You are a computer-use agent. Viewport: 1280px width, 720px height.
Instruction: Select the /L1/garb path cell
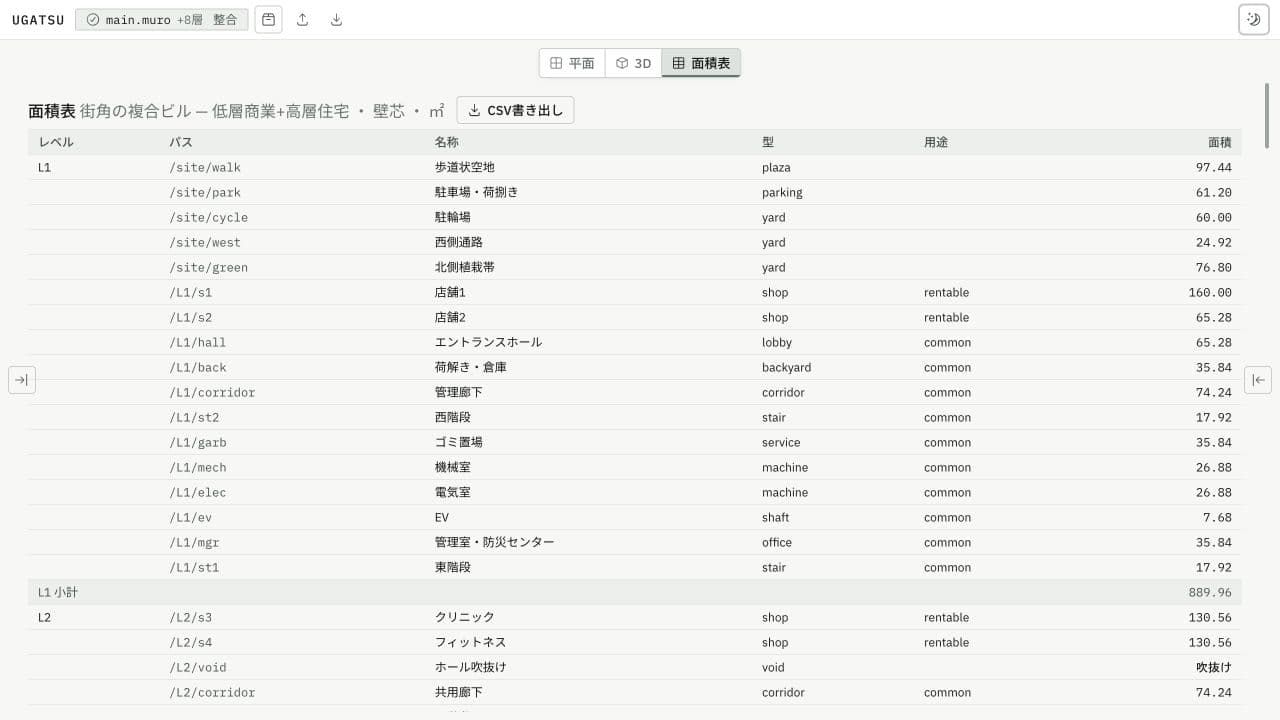pos(198,442)
